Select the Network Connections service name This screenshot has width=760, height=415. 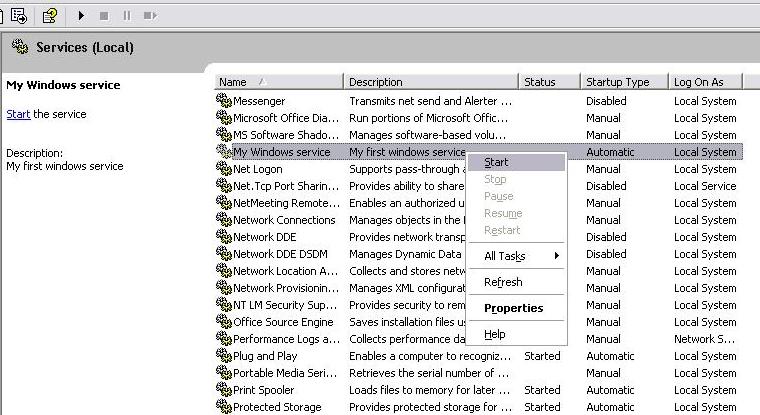click(x=284, y=220)
